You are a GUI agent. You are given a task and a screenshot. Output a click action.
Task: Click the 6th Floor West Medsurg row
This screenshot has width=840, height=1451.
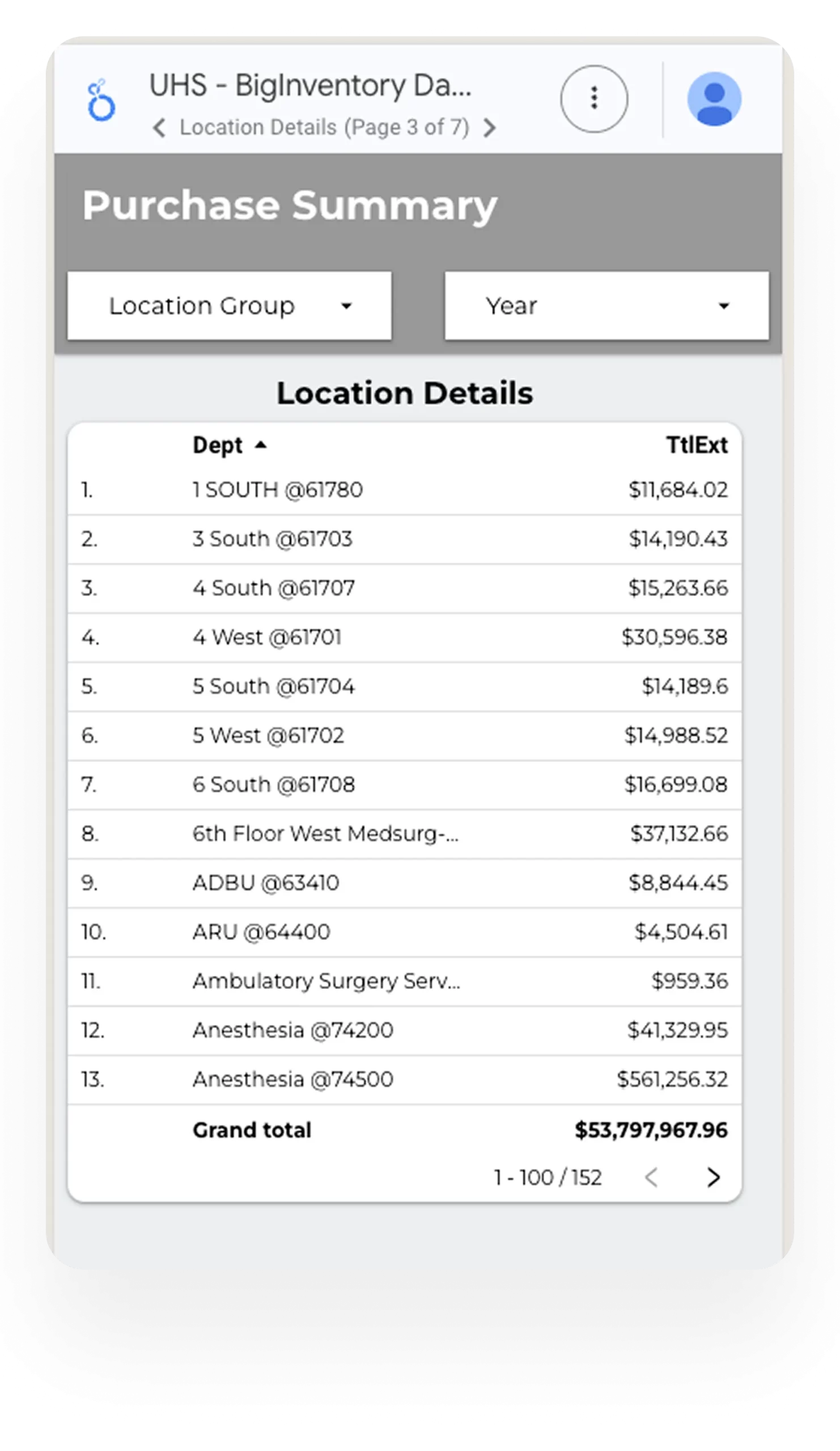tap(325, 834)
